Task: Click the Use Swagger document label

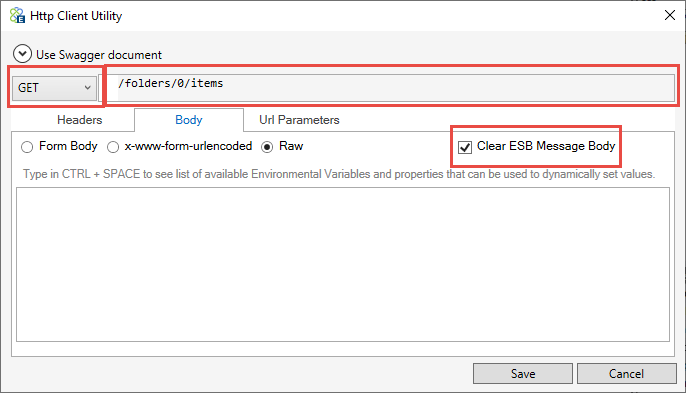Action: [x=99, y=55]
